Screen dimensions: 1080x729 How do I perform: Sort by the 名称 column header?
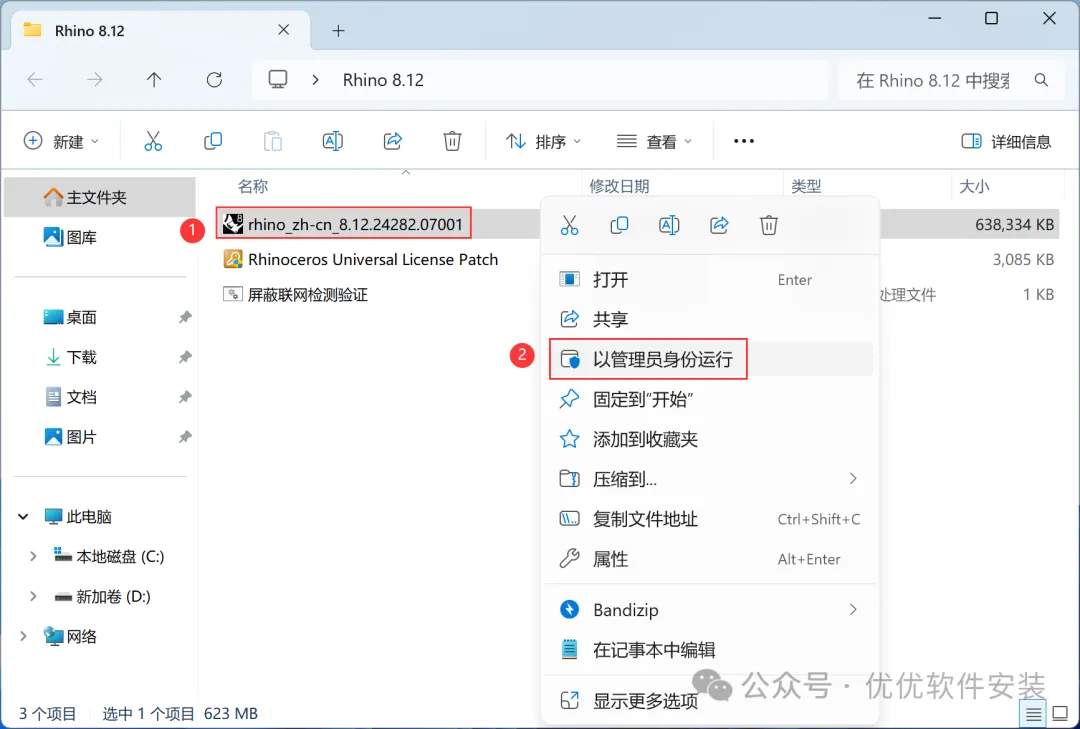[x=253, y=186]
